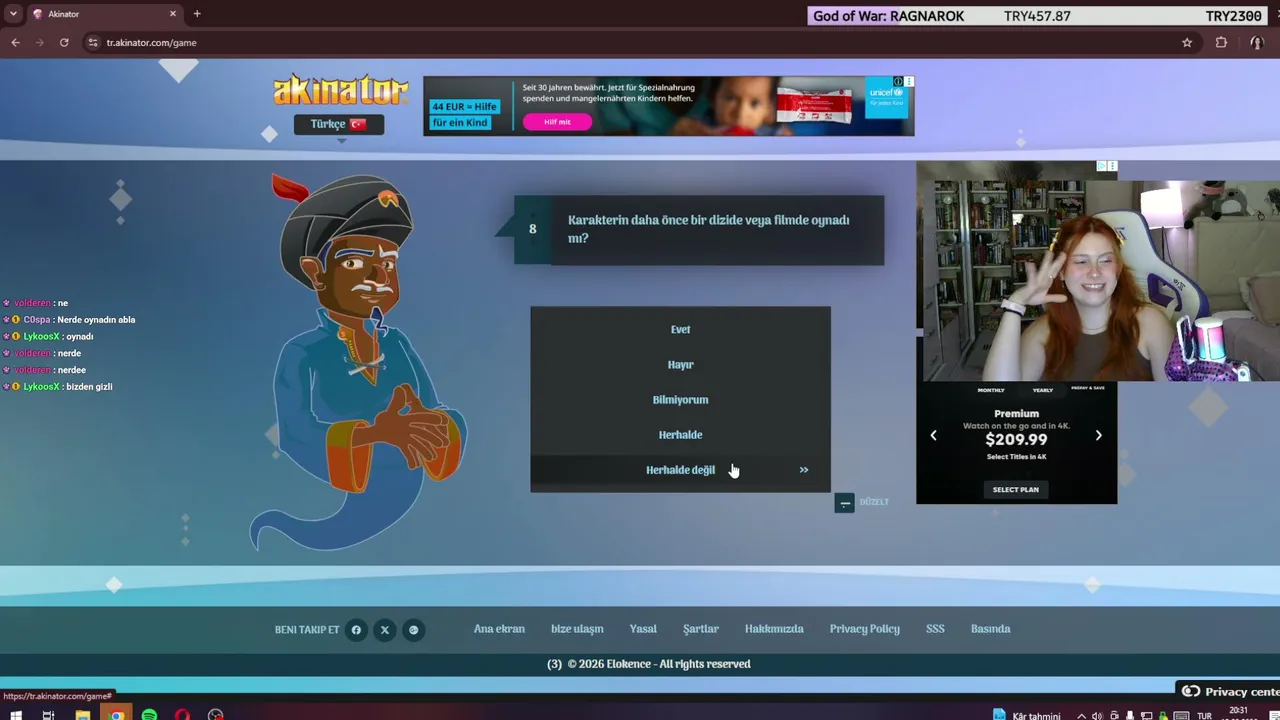This screenshot has height=720, width=1280.
Task: Open the Windows Start menu
Action: coord(16,715)
